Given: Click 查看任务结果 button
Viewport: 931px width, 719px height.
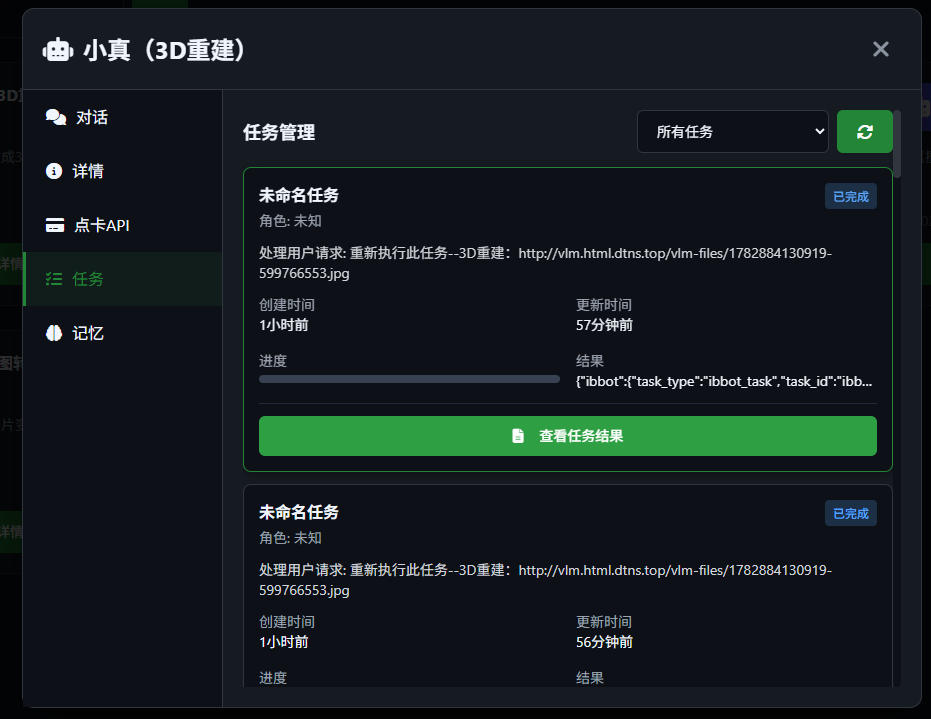Looking at the screenshot, I should [568, 436].
